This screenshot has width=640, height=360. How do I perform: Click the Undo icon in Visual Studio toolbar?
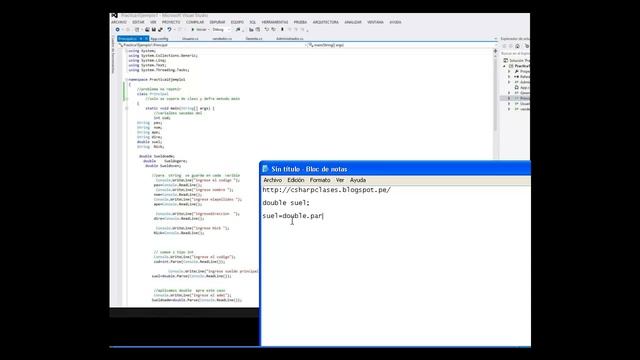(169, 30)
